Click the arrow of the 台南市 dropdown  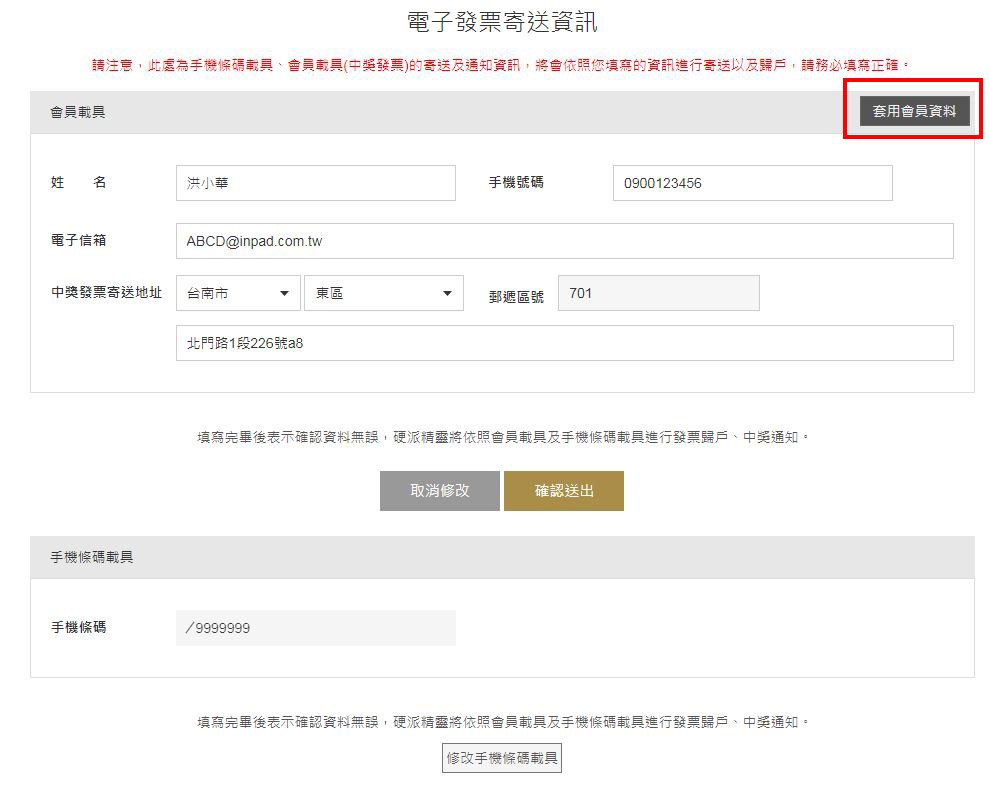pos(284,293)
